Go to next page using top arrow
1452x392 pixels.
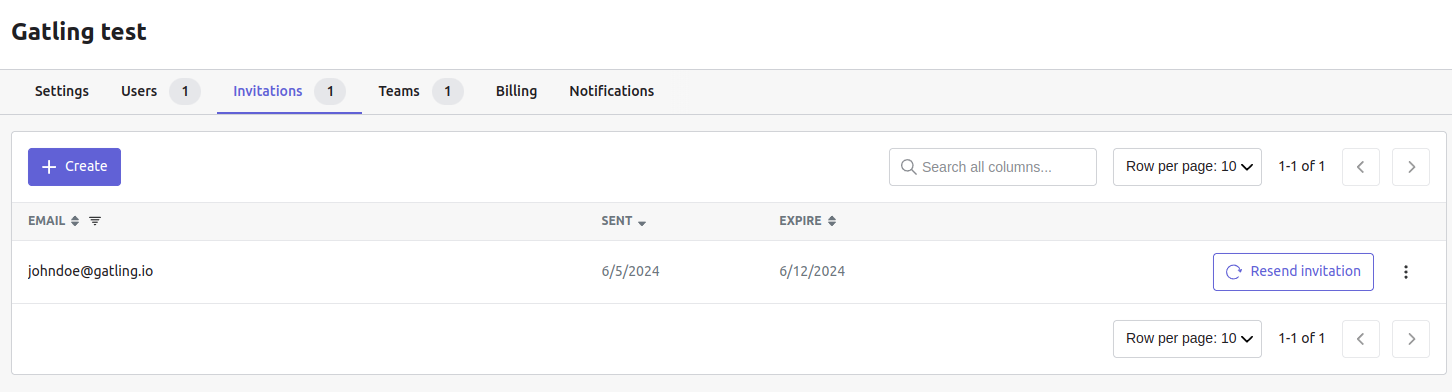coord(1411,167)
